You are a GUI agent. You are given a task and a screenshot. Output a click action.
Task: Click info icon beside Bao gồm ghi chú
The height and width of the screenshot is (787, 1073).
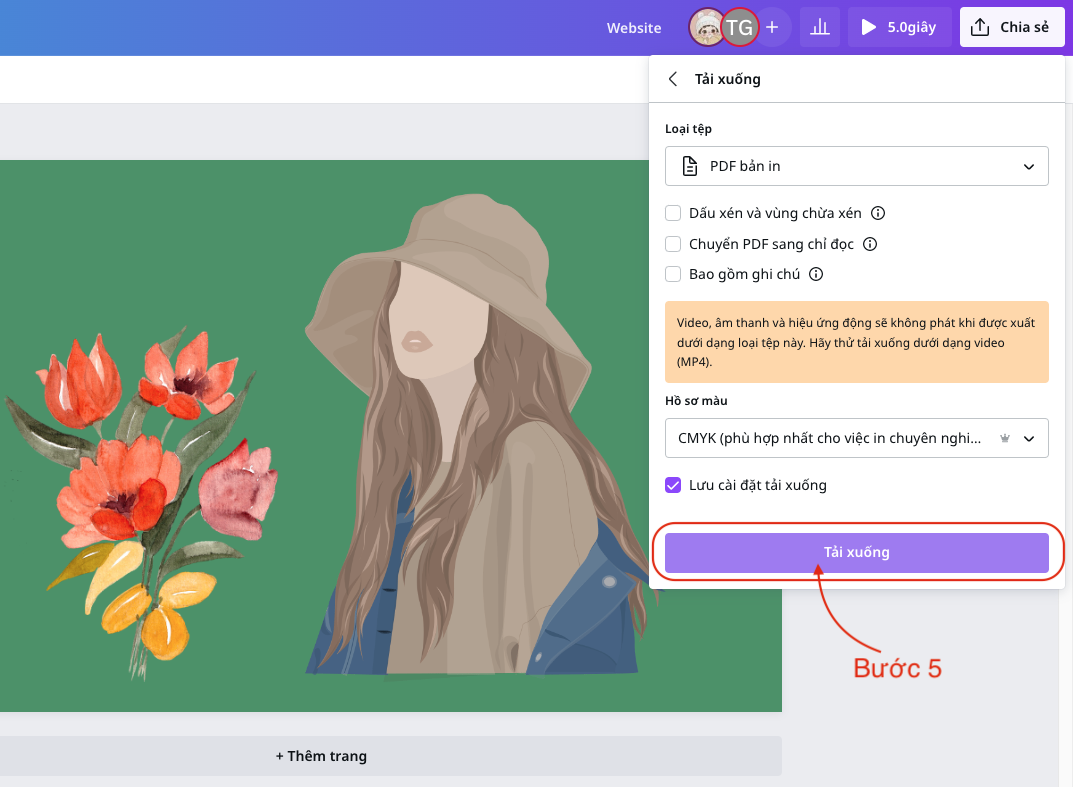point(816,274)
